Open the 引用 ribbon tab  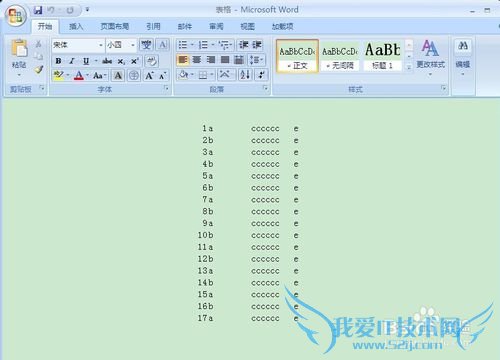153,27
